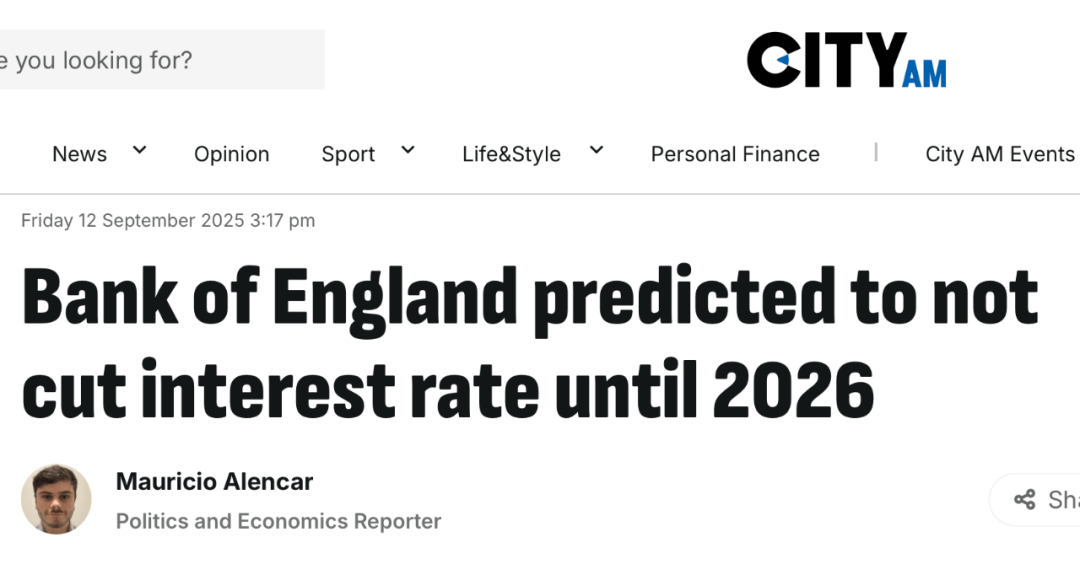Click the divider before City AM Events
Viewport: 1080px width, 564px height.
(876, 152)
